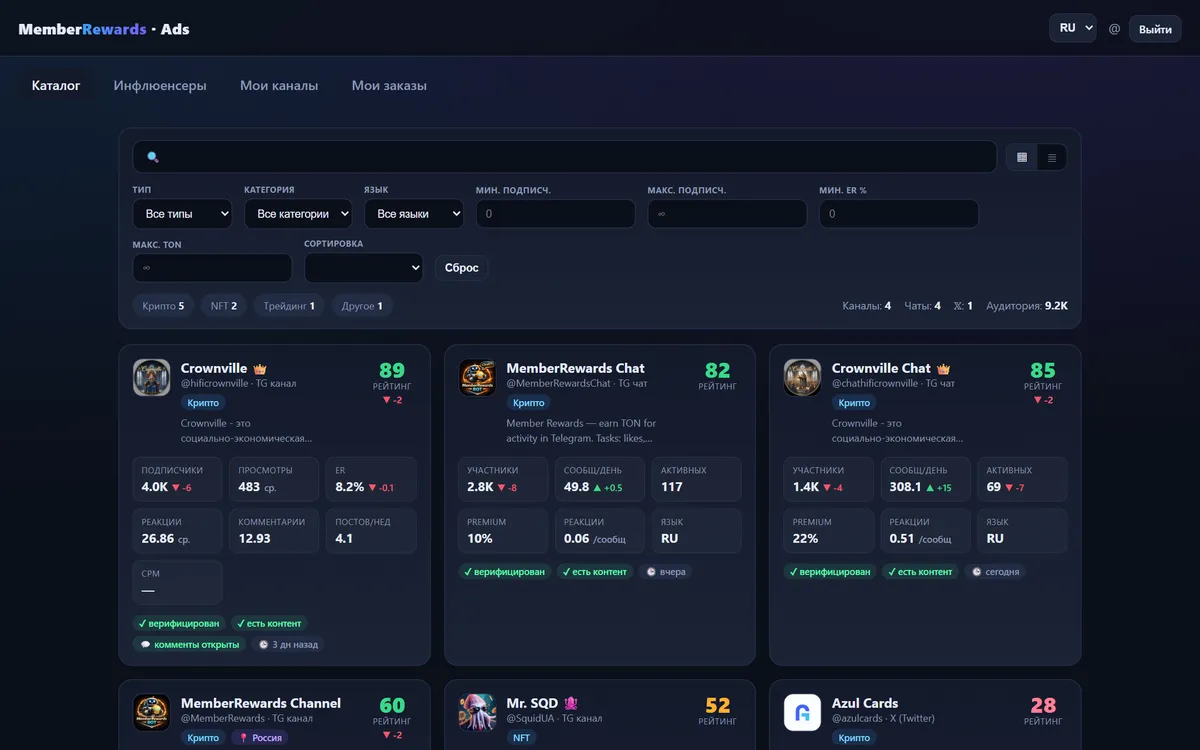Open the Сортировка dropdown
1200x750 pixels.
point(364,268)
